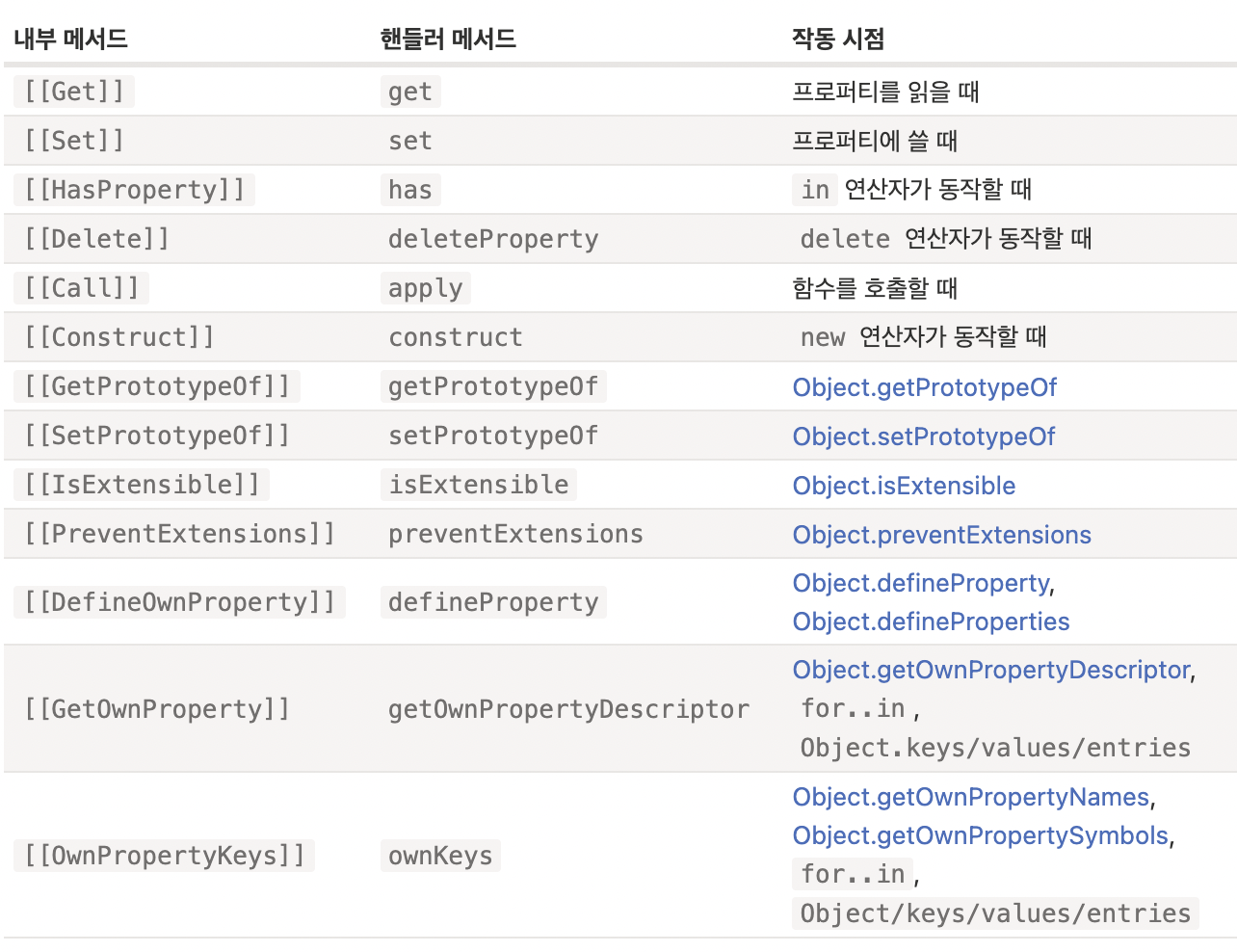The image size is (1237, 952).
Task: Select the [[Get]] cell
Action: click(74, 92)
